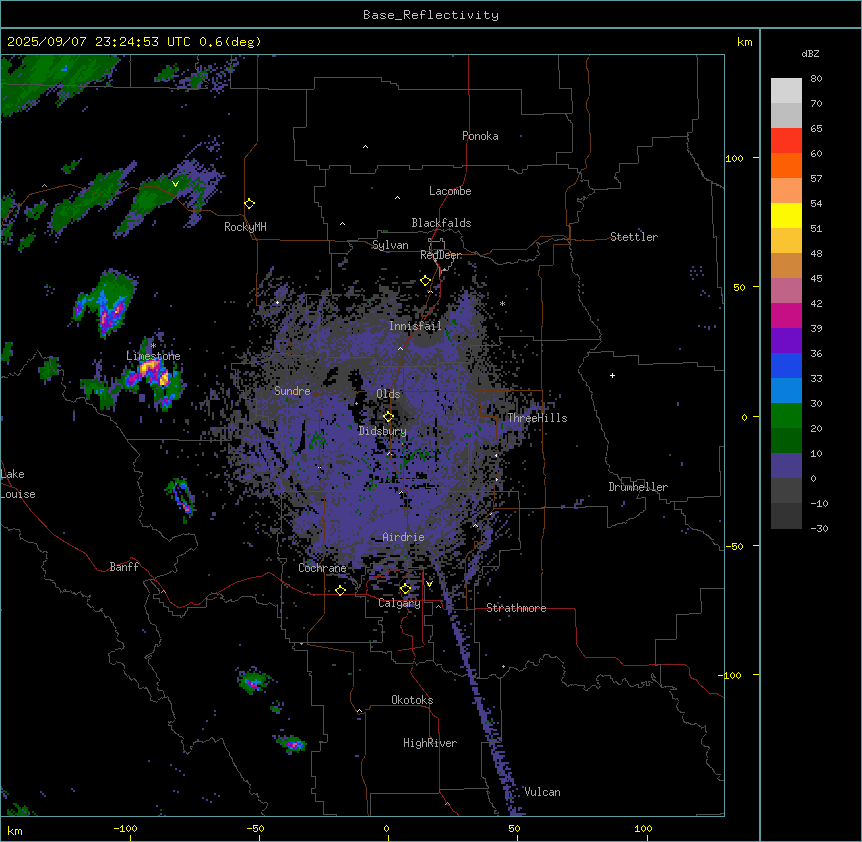Click the dBZ legend heading

pos(810,53)
